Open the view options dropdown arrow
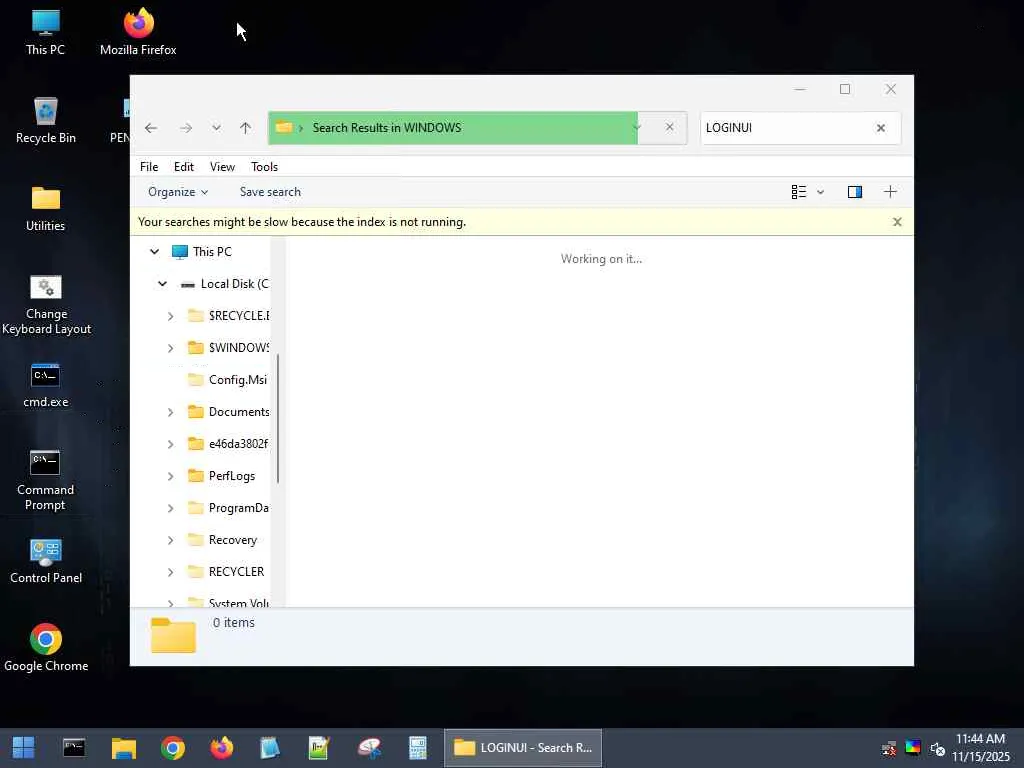The width and height of the screenshot is (1024, 768). click(x=821, y=192)
